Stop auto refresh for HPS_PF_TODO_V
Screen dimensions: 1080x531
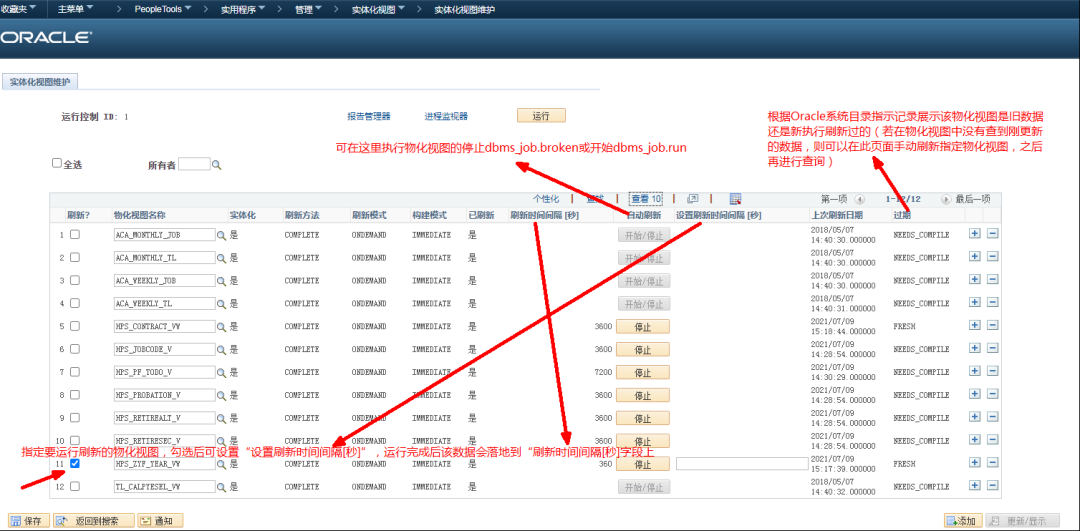(x=643, y=372)
